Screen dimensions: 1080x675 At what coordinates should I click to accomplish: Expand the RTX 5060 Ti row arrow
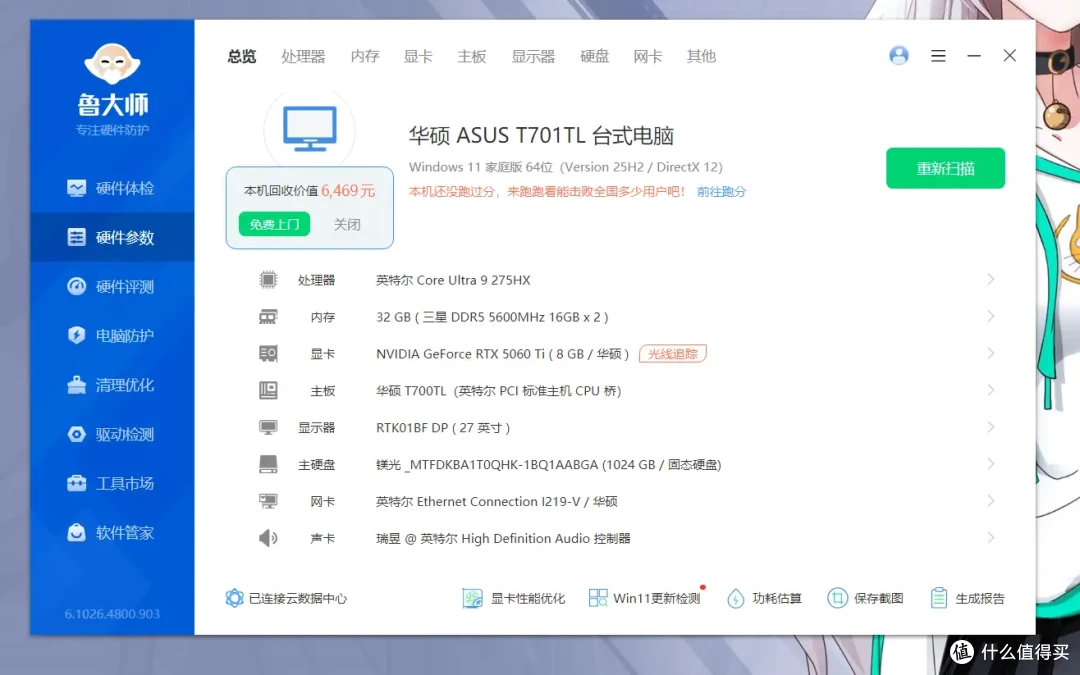[x=990, y=353]
